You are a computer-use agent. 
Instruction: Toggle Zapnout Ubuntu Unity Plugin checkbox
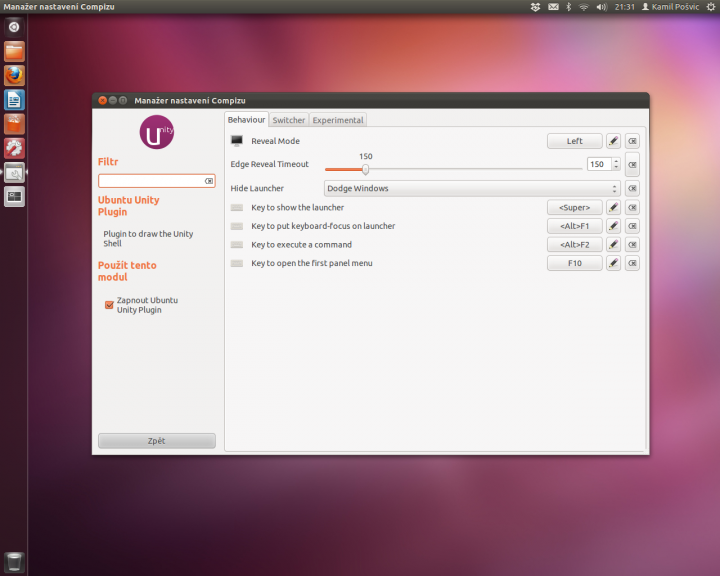109,305
